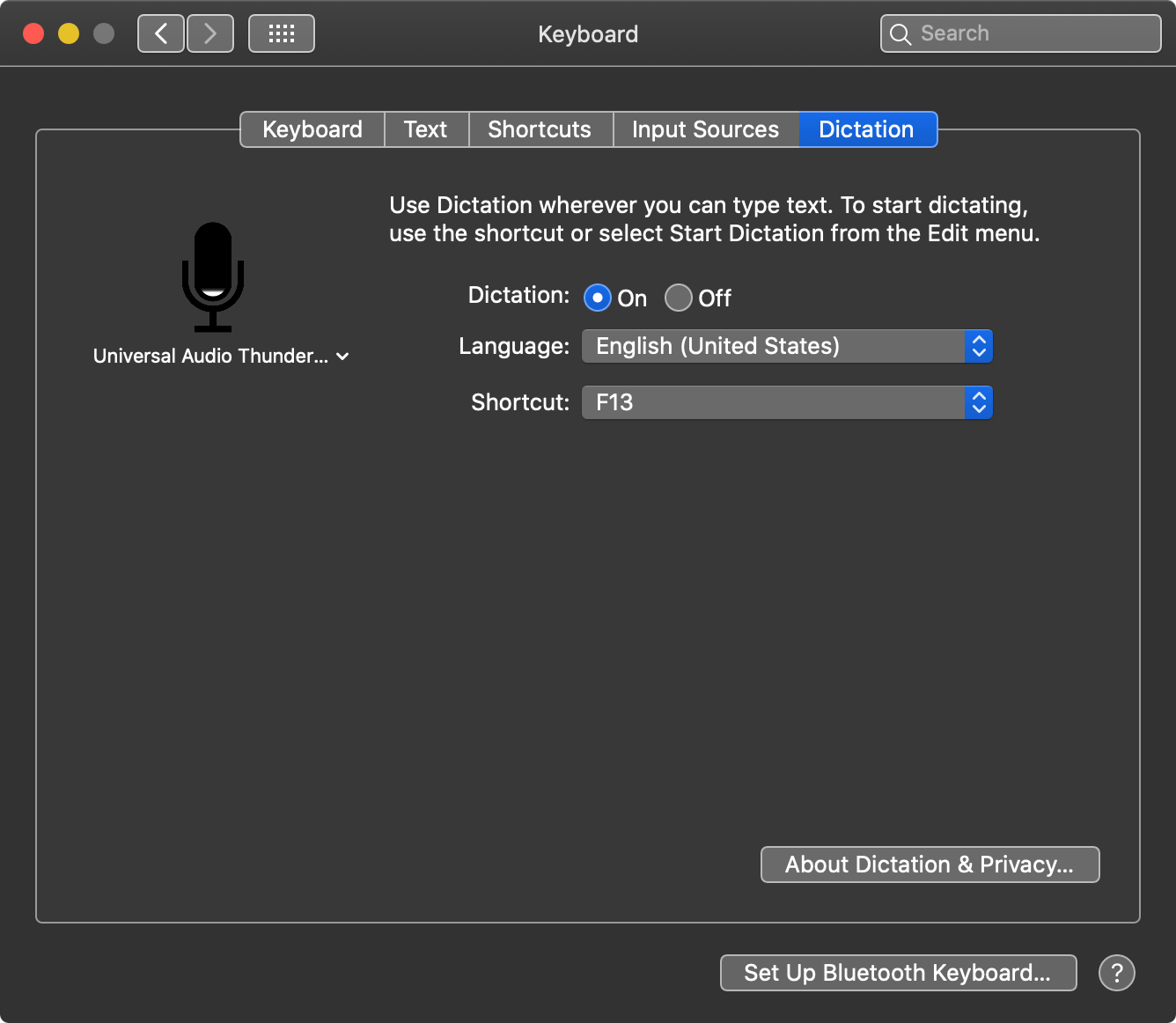Show all preferences grid icon
The image size is (1176, 1023).
282,34
